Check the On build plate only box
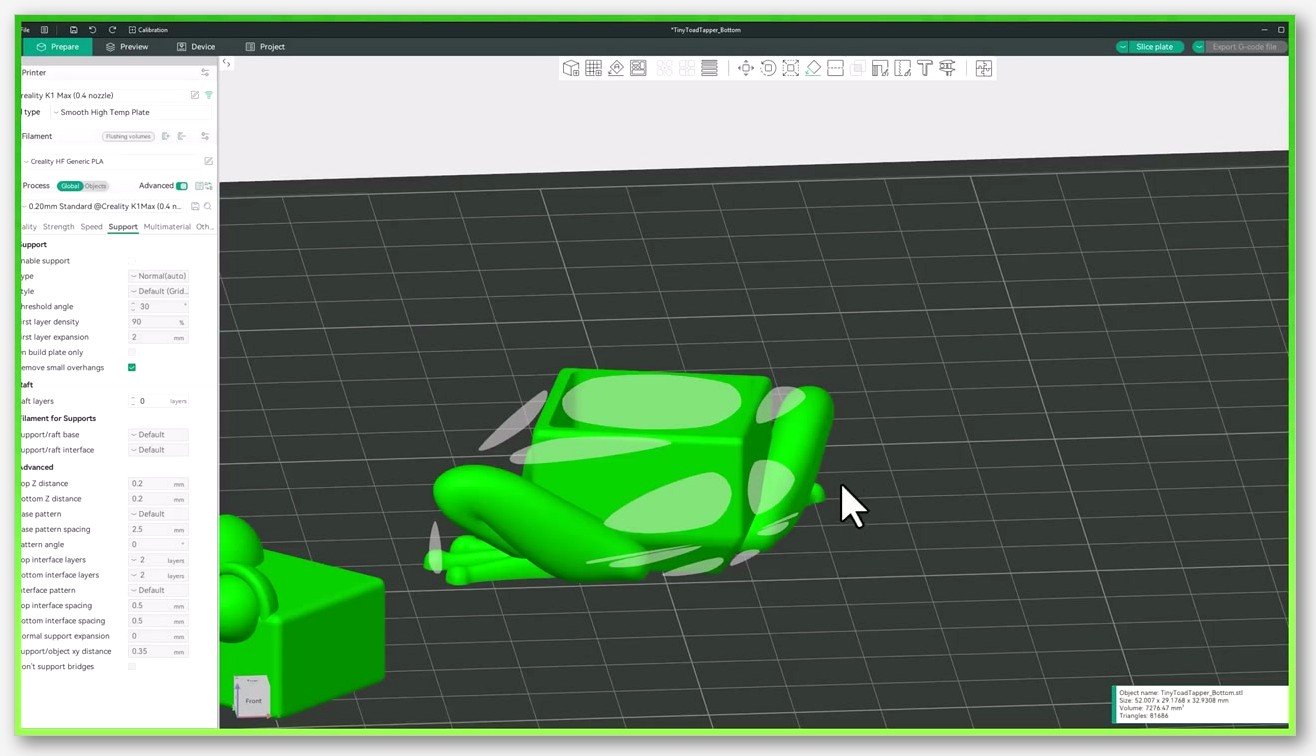 pos(132,352)
